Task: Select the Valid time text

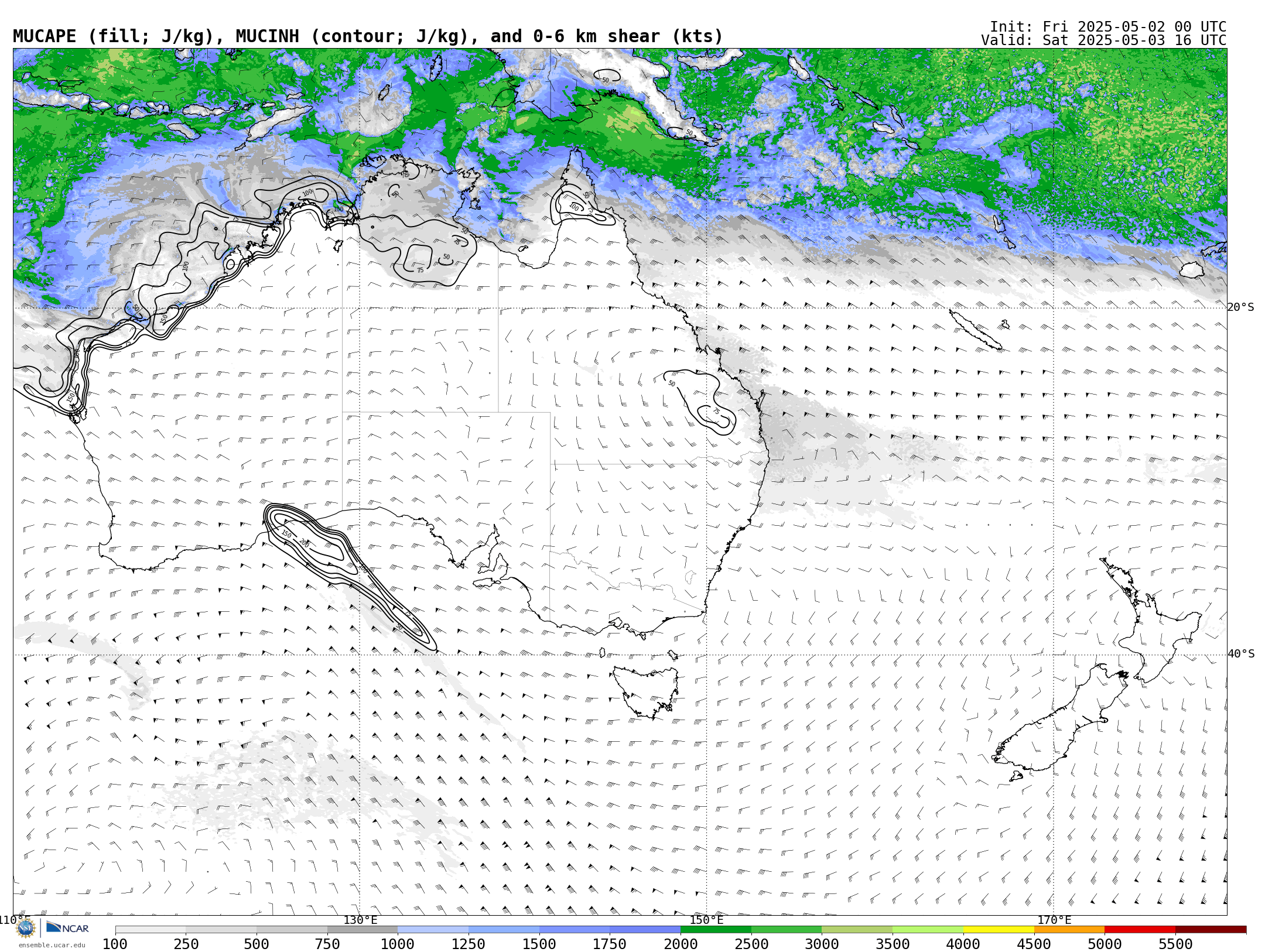Action: (1104, 40)
